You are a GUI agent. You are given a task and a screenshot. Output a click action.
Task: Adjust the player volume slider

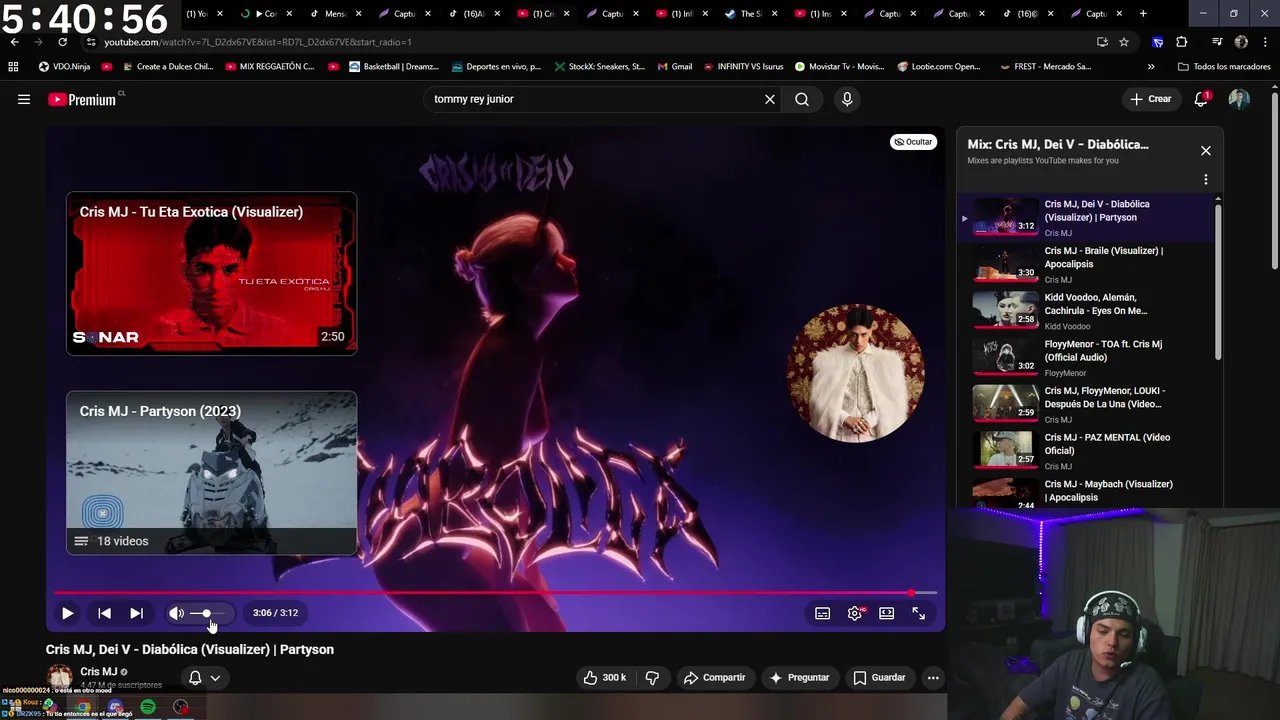click(x=207, y=613)
